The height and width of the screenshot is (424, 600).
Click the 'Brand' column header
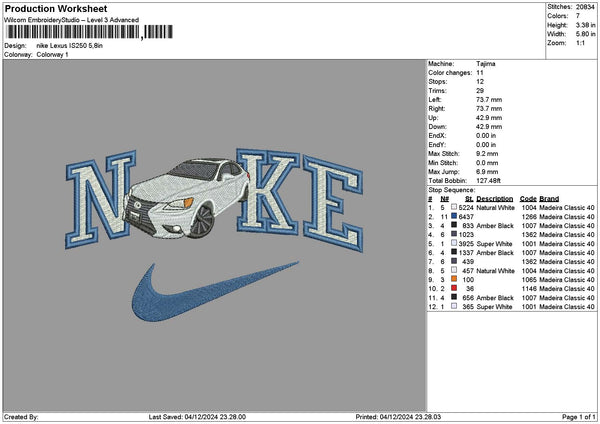549,199
